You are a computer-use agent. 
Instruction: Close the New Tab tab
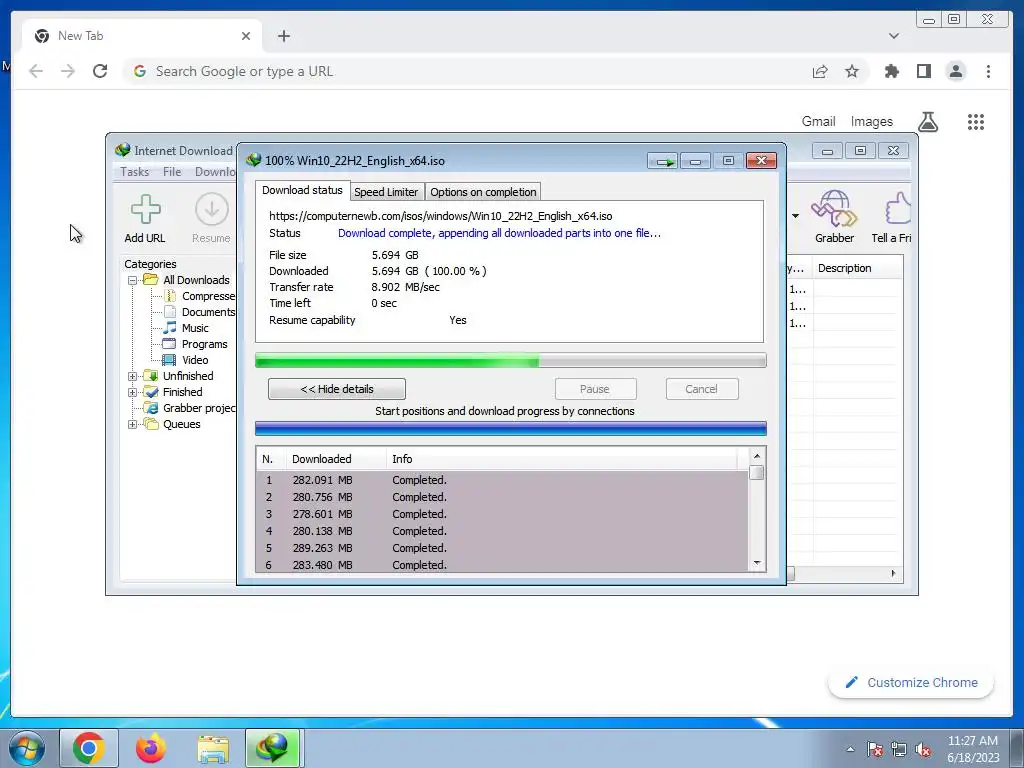[x=246, y=36]
